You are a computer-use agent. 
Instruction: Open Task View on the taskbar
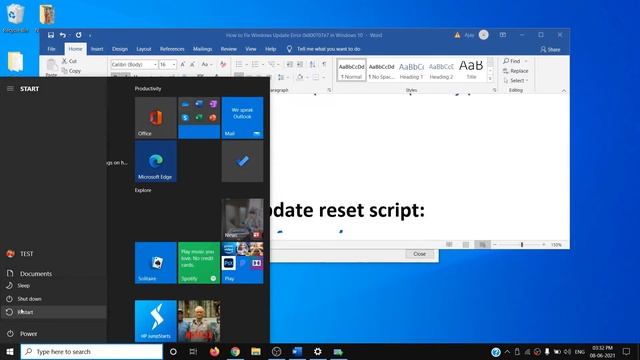(193, 351)
